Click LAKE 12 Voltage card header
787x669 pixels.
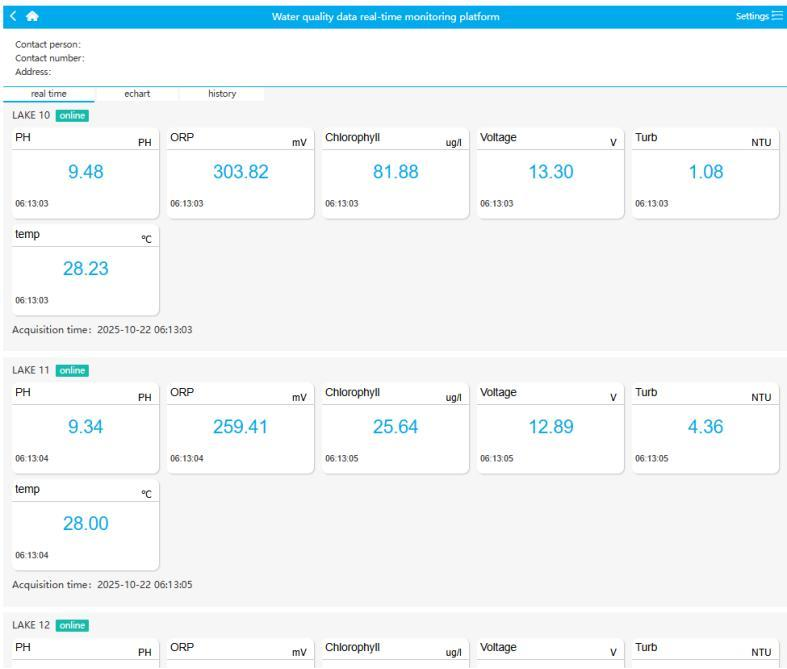click(551, 648)
